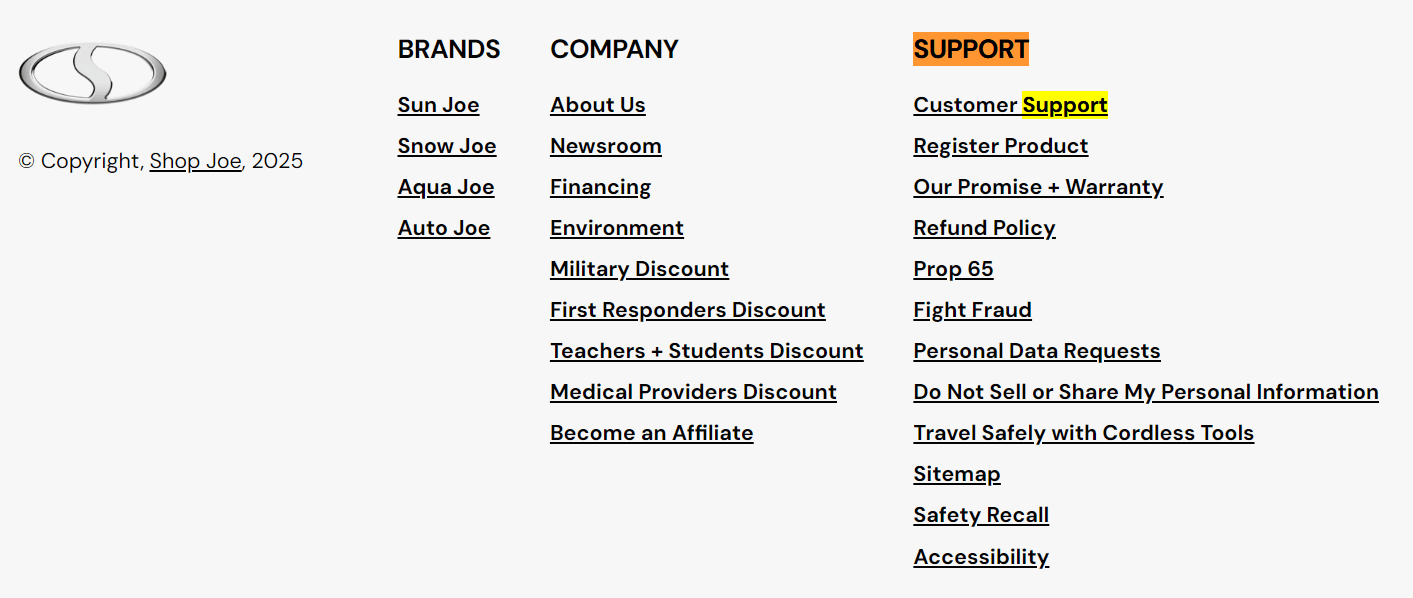This screenshot has height=598, width=1413.
Task: Open the Refund Policy
Action: [x=984, y=227]
